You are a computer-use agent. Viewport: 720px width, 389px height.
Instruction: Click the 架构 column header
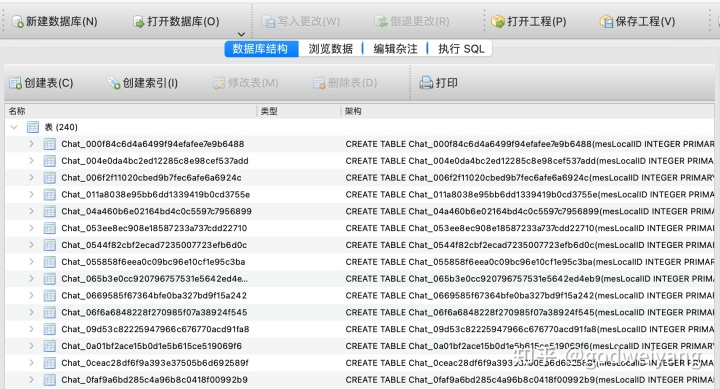point(528,111)
